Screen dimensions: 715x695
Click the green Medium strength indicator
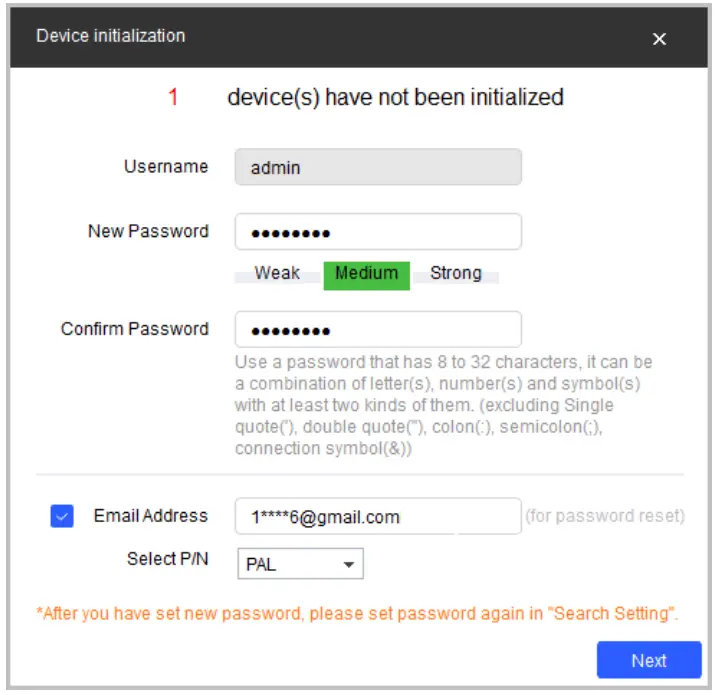tap(366, 274)
